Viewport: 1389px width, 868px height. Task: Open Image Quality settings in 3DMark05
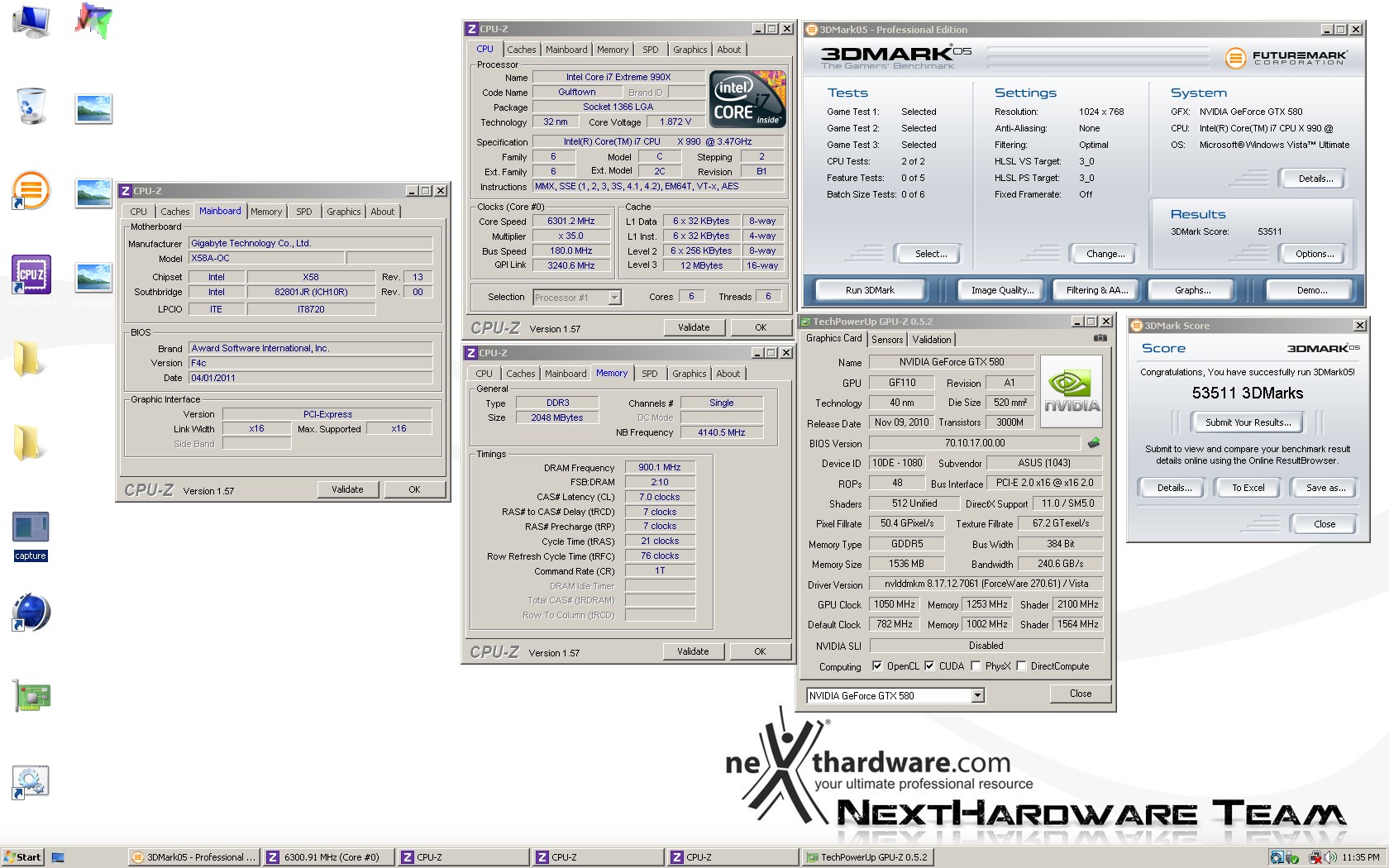coord(1002,290)
